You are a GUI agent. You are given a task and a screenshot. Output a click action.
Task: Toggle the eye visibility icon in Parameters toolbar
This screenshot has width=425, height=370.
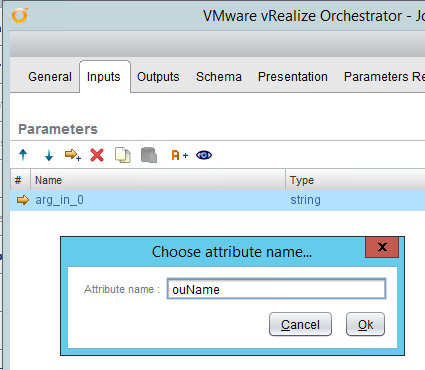[204, 155]
